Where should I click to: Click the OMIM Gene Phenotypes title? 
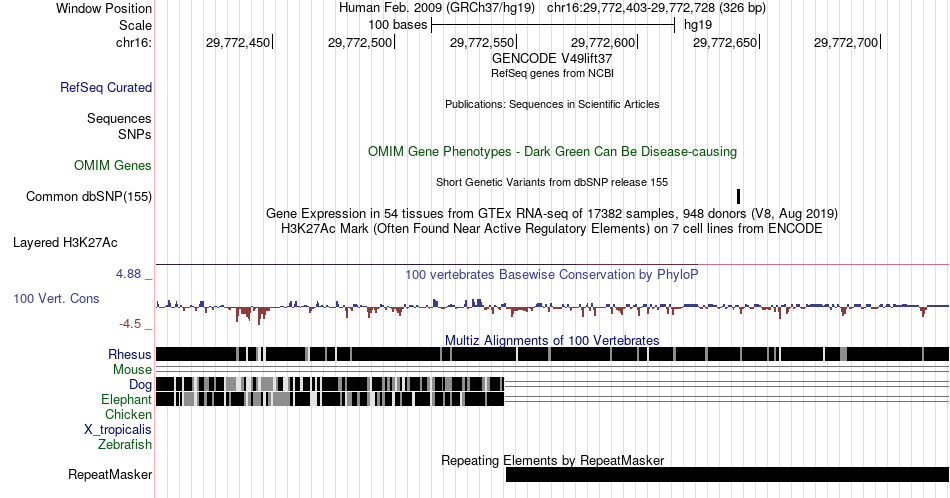coord(552,151)
